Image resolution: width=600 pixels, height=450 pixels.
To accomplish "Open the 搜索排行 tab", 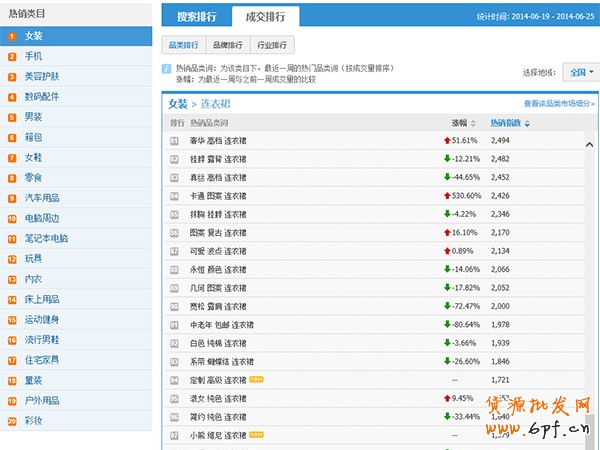I will [197, 16].
